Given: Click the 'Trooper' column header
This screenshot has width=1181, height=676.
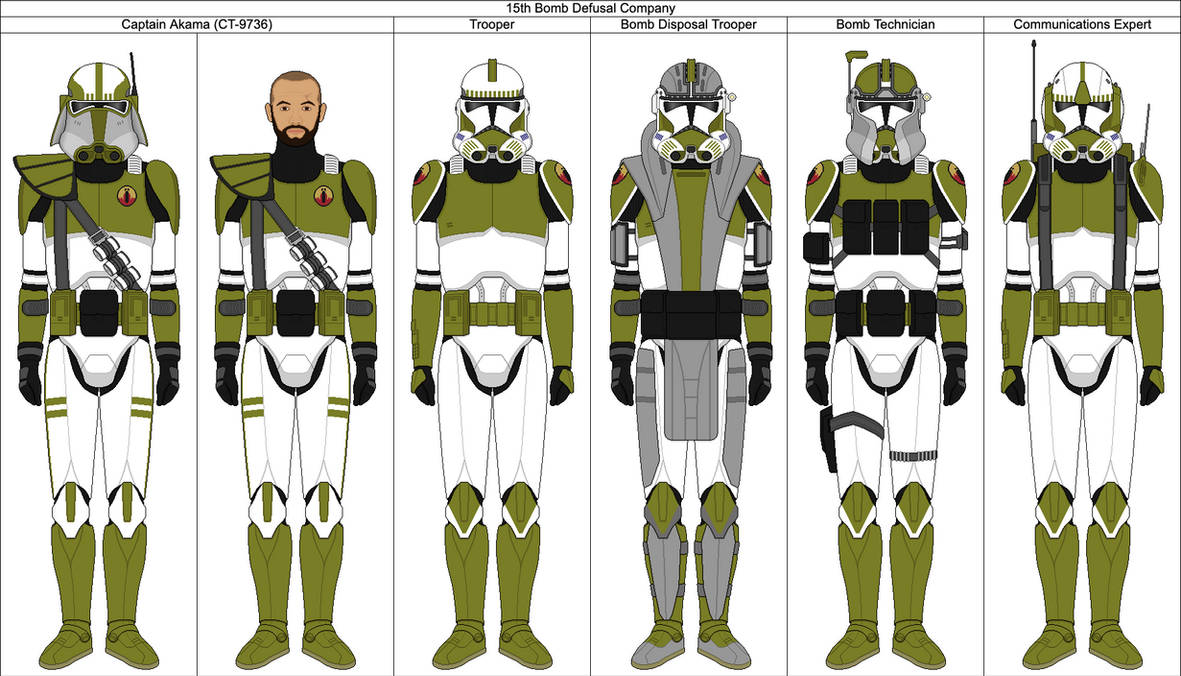Looking at the screenshot, I should pyautogui.click(x=492, y=24).
